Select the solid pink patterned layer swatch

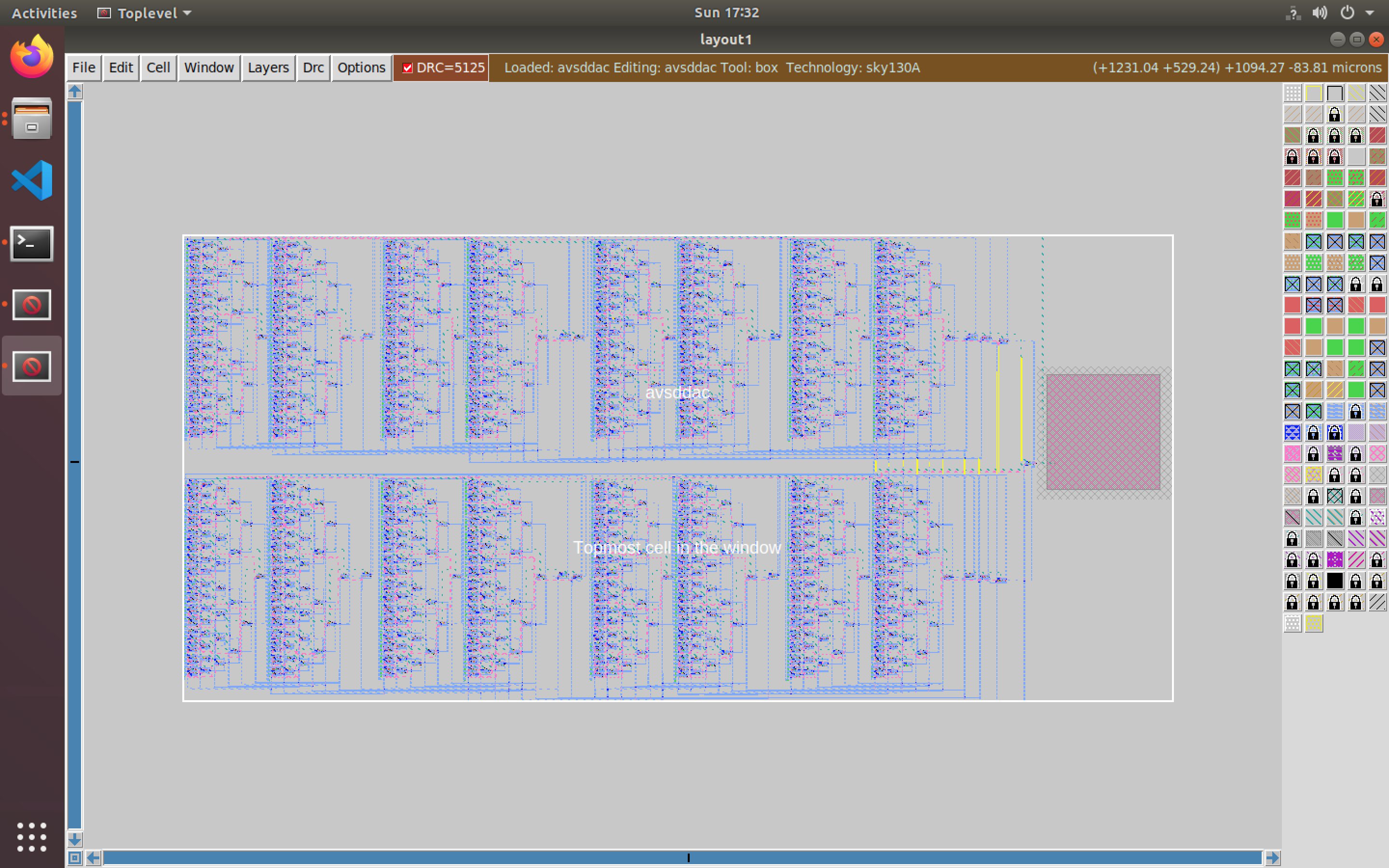coord(1292,453)
